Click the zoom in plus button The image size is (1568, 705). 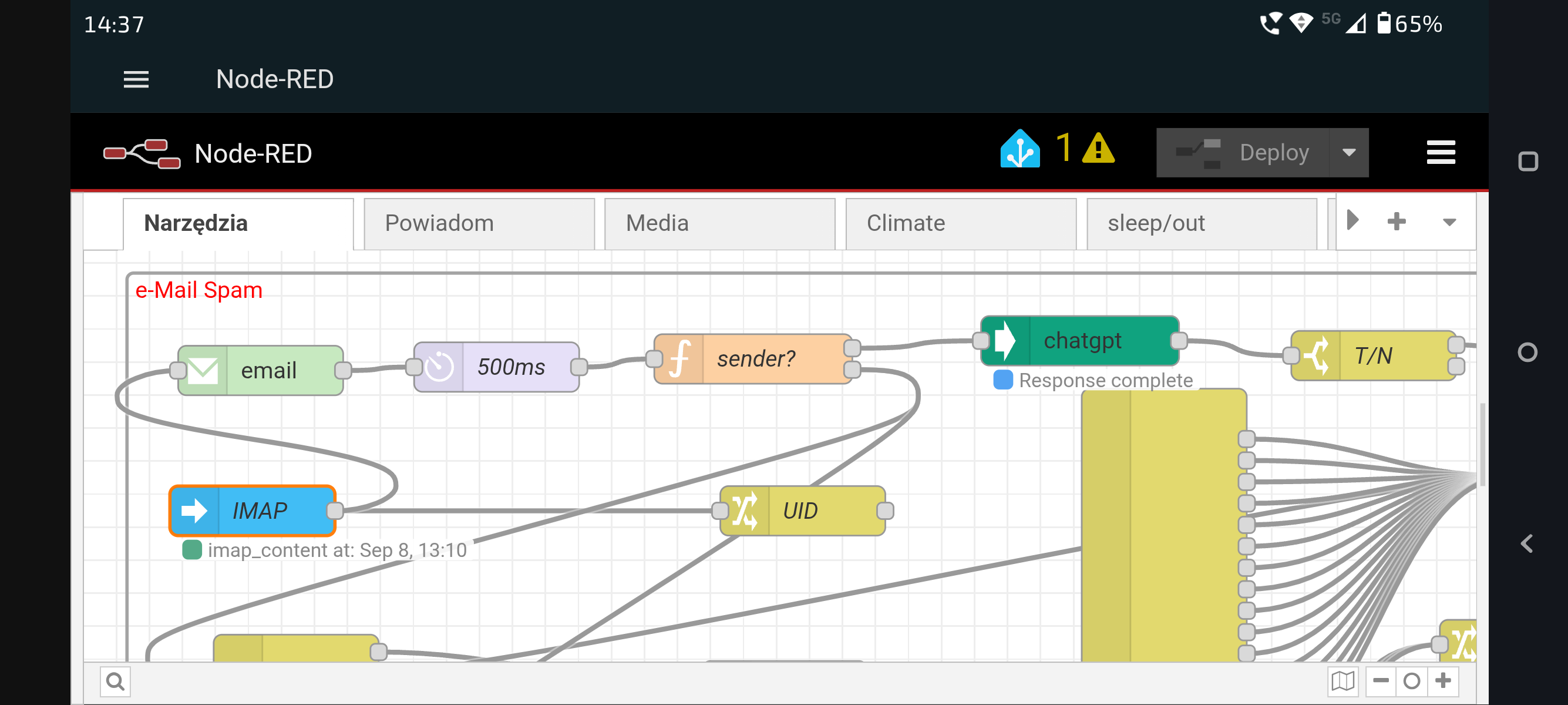pos(1442,681)
